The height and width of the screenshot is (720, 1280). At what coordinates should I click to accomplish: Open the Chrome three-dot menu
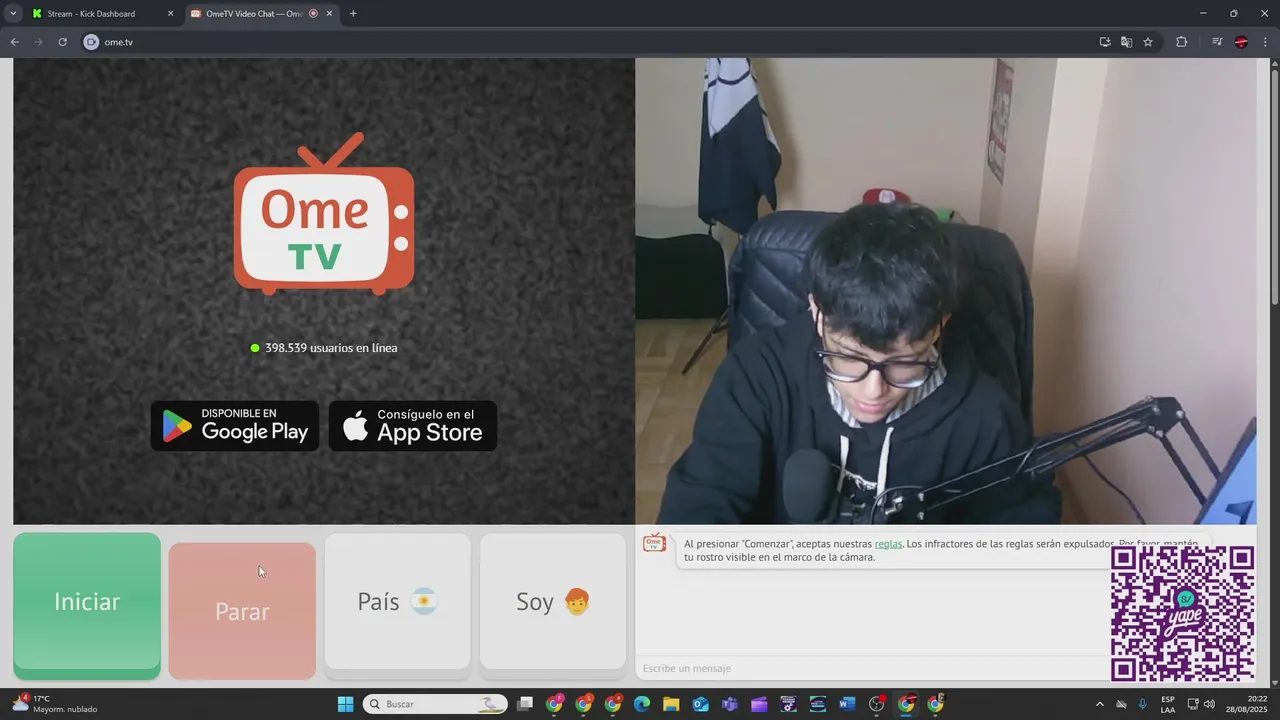(1265, 42)
